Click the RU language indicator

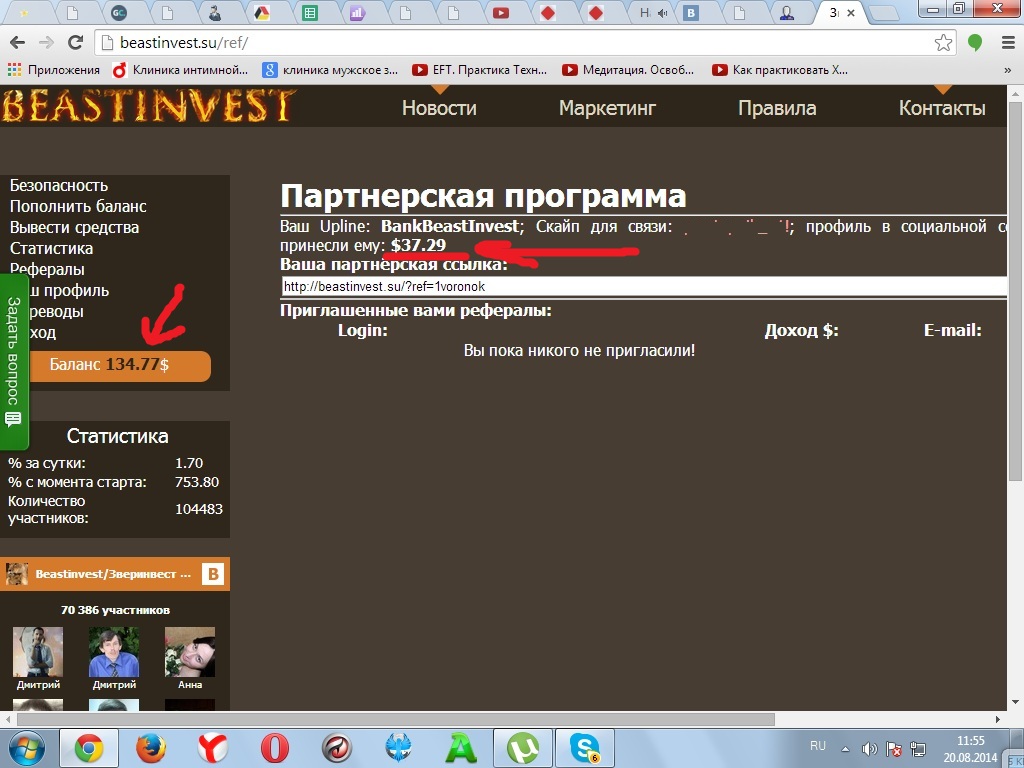(x=818, y=746)
